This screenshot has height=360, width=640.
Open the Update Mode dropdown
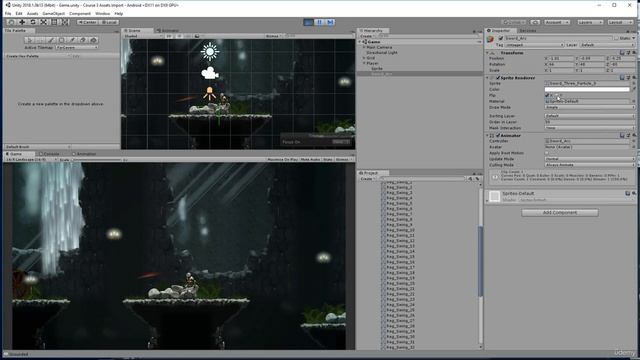590,159
